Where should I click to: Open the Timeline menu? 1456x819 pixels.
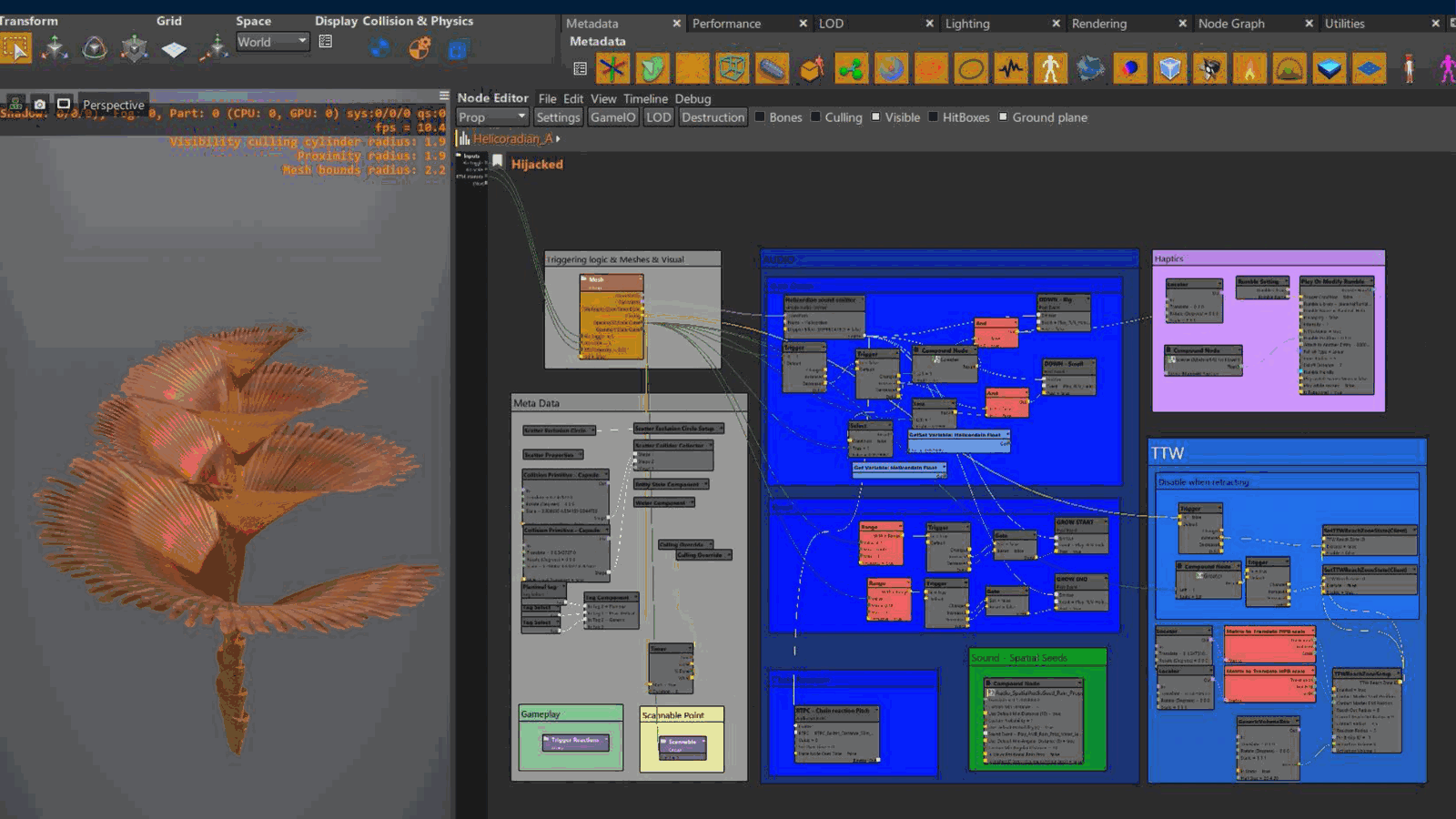tap(645, 98)
